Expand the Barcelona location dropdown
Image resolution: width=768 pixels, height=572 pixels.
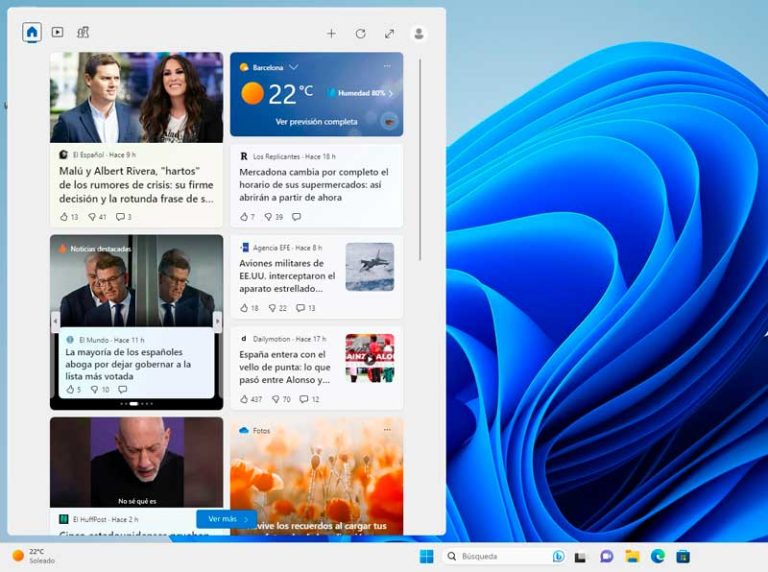[294, 67]
